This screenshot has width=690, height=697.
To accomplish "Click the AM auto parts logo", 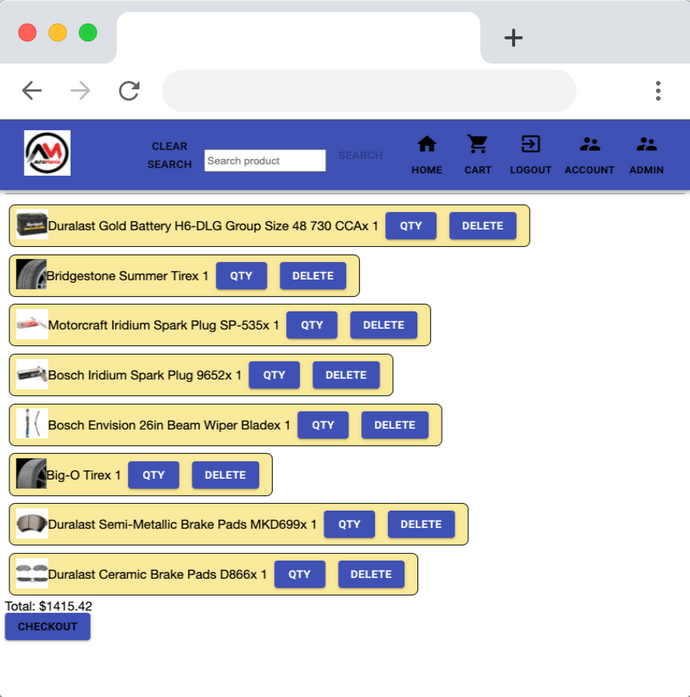I will [47, 153].
